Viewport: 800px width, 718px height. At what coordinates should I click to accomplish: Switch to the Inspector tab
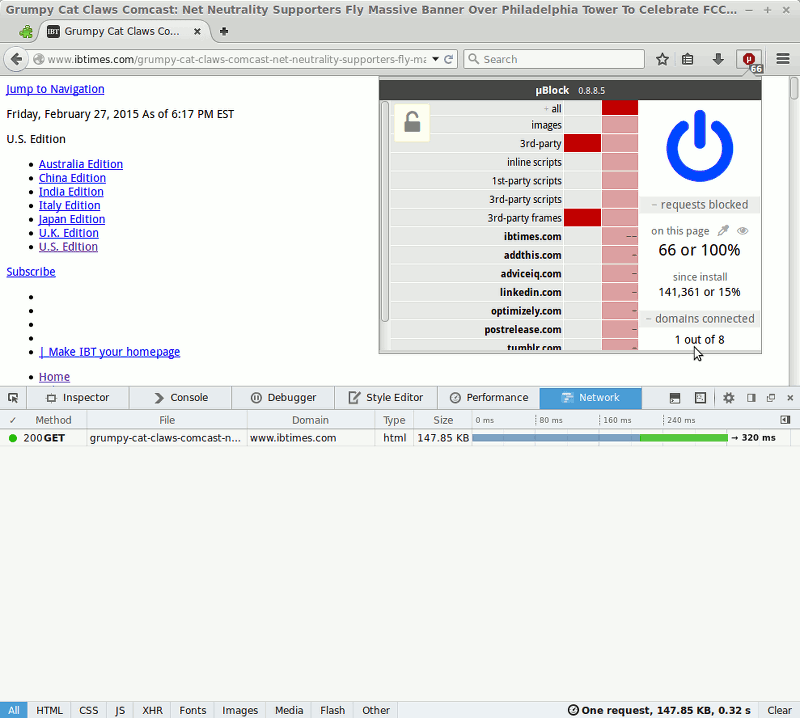[78, 398]
